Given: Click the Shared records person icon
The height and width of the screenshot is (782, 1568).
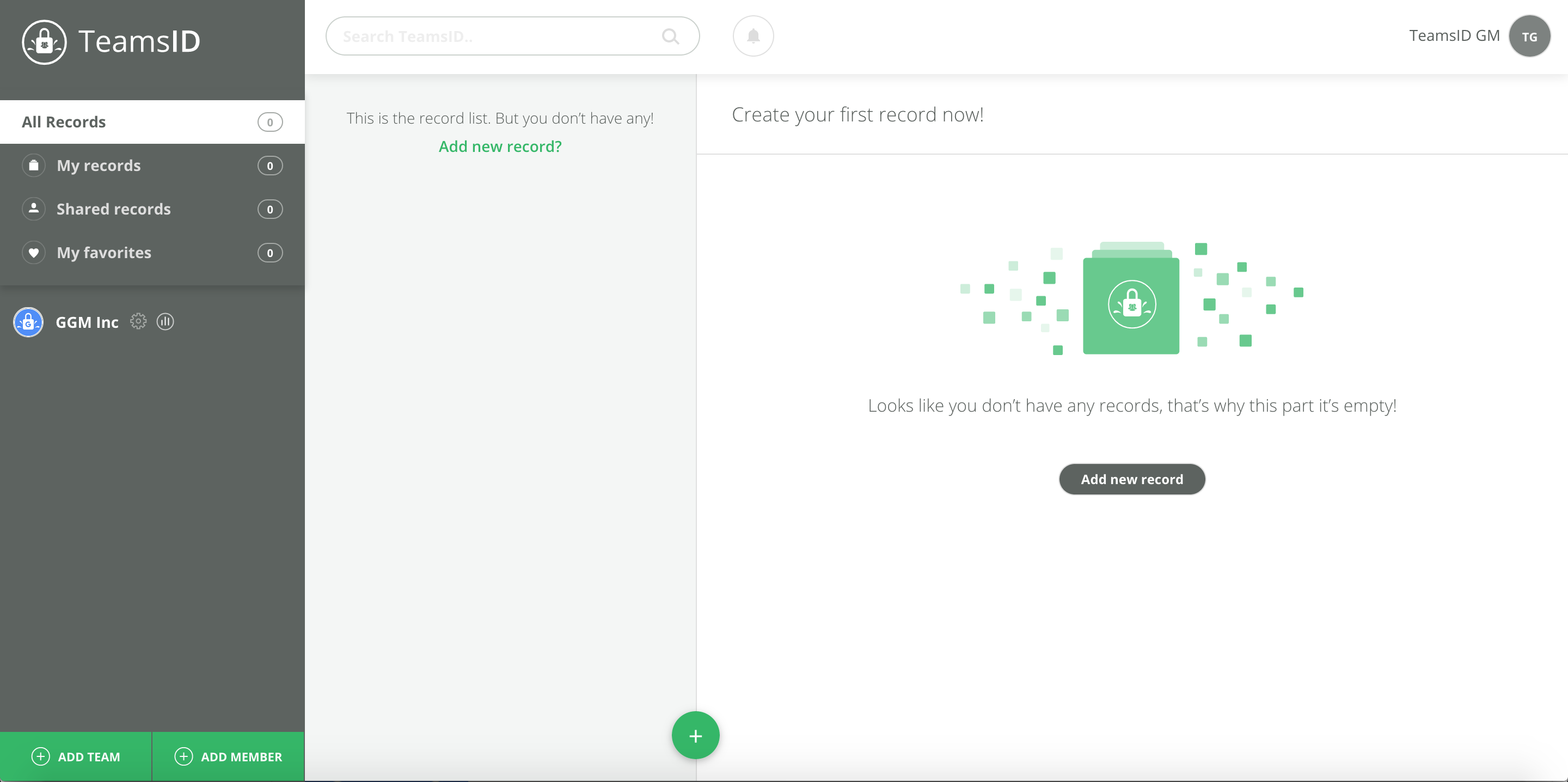Looking at the screenshot, I should (33, 208).
